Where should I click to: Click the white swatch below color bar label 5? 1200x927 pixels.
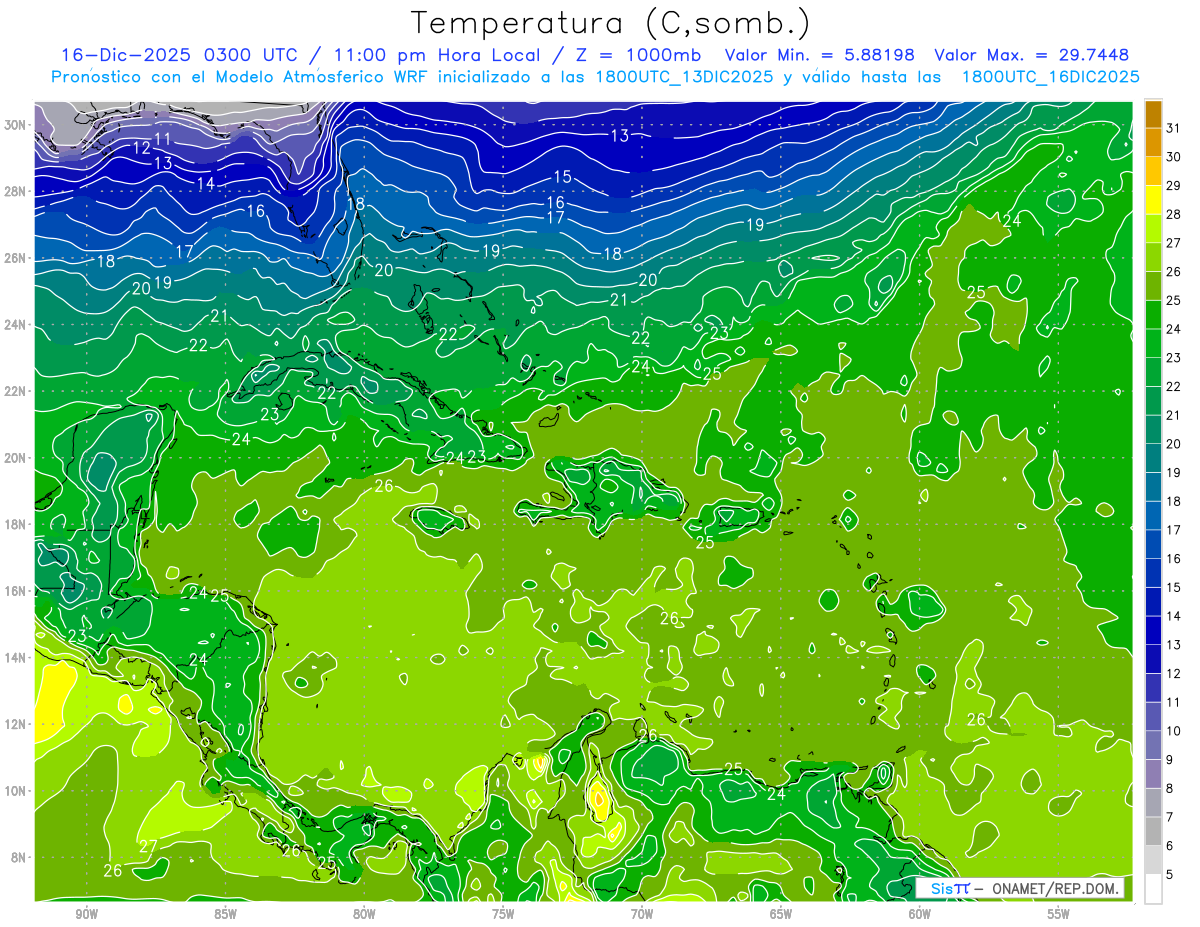pos(1153,889)
